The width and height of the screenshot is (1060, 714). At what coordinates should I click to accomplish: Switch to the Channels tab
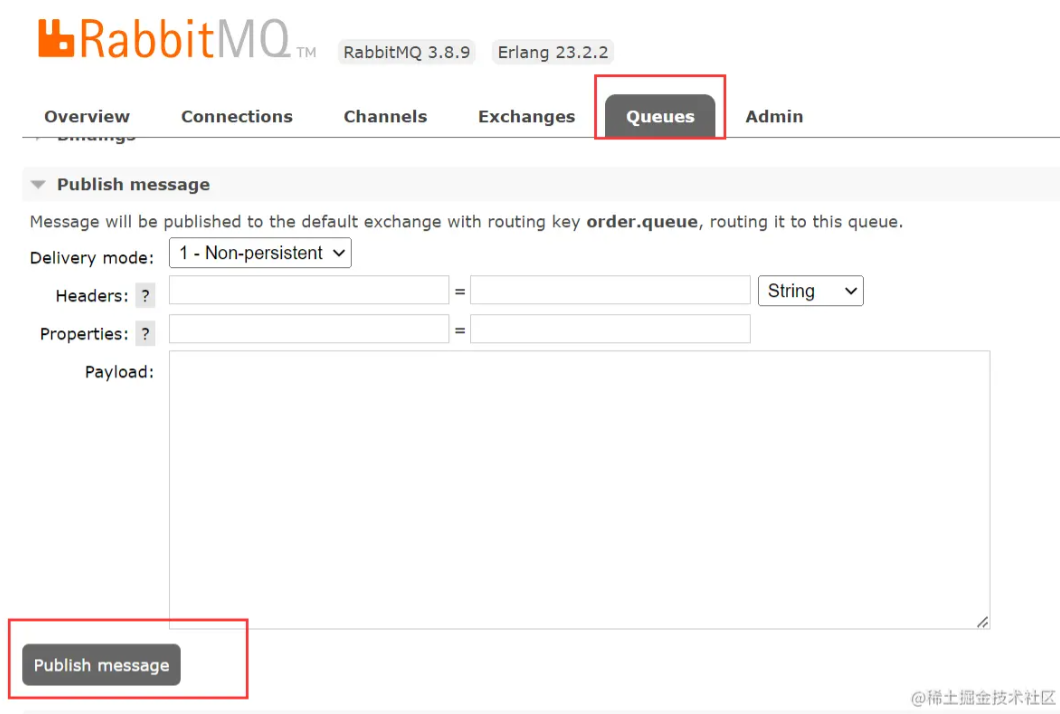(x=385, y=116)
